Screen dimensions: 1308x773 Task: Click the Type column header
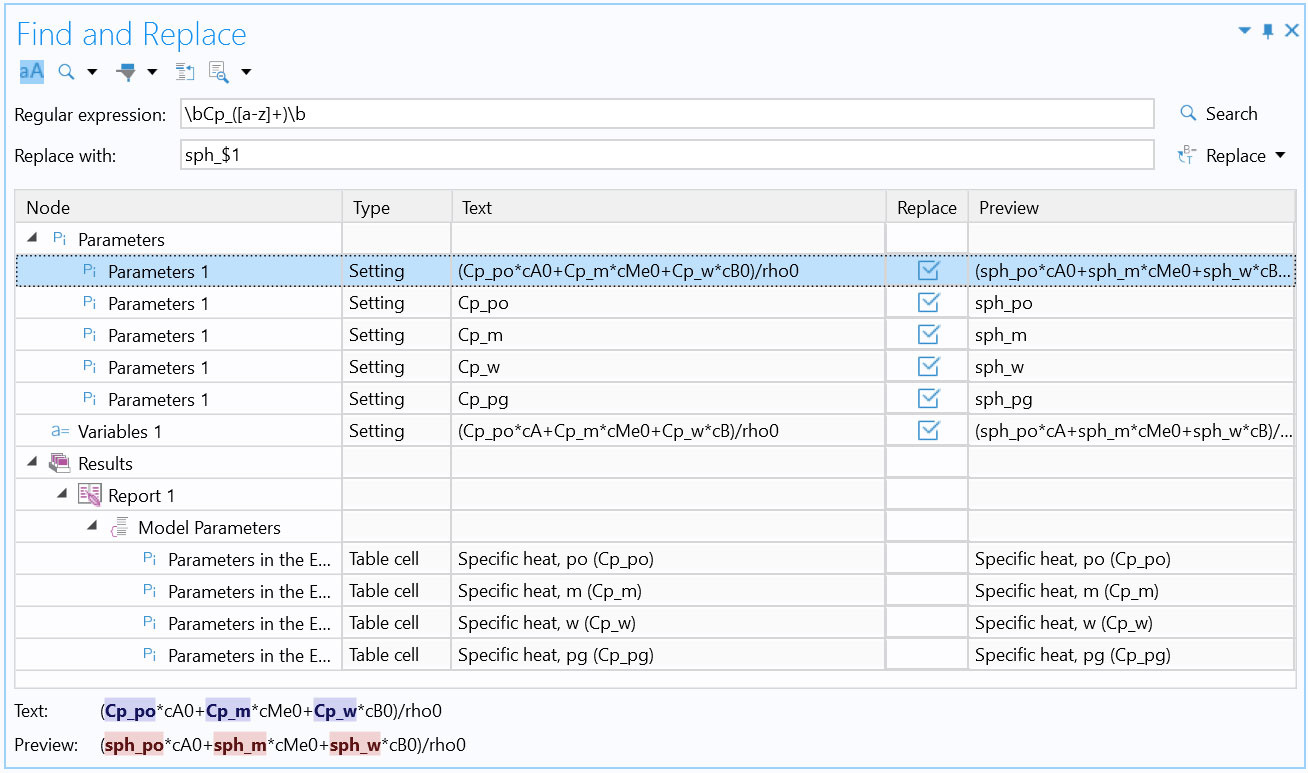(397, 207)
